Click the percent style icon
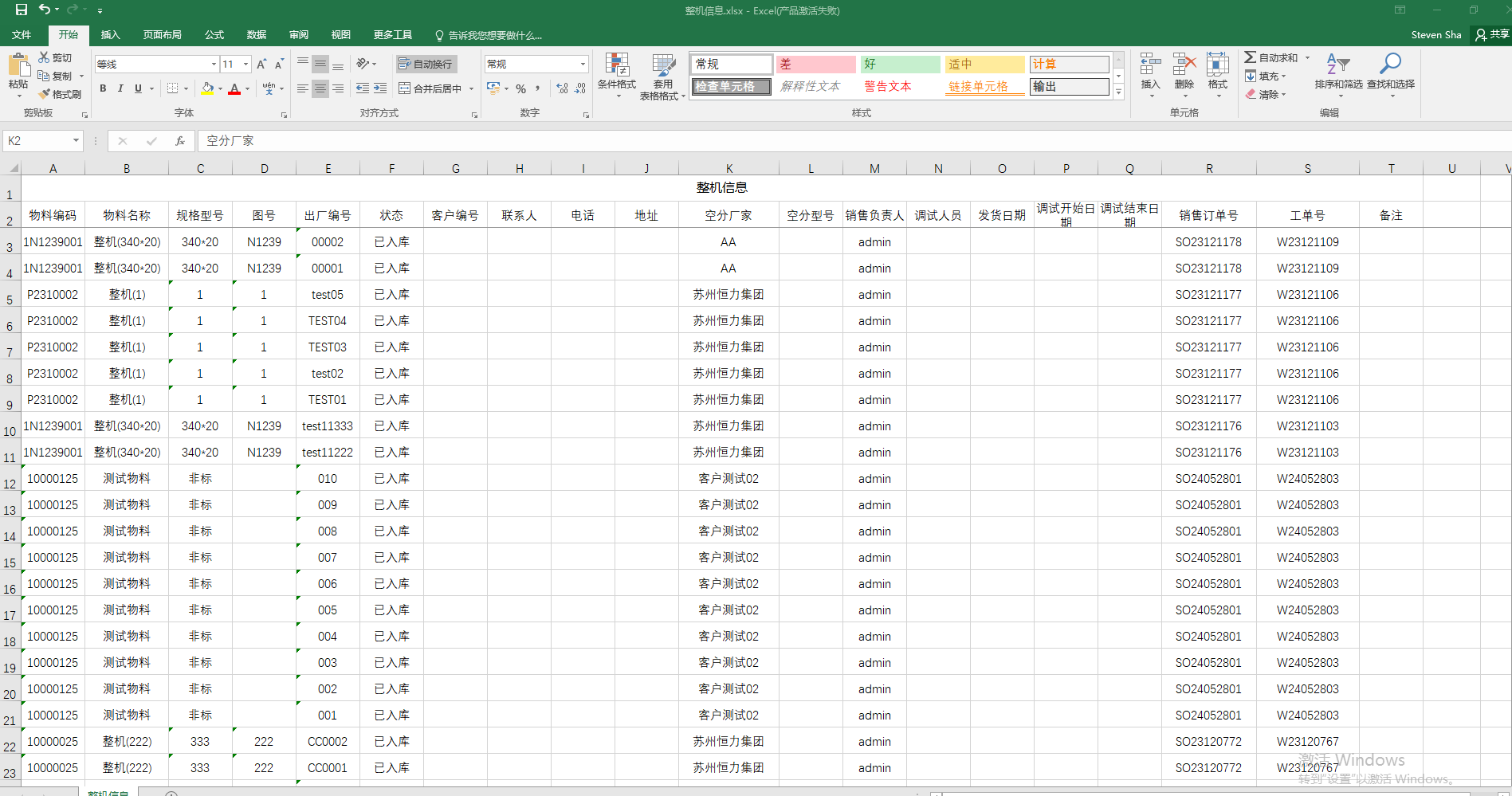Screen dimensions: 1512x796 [x=520, y=88]
